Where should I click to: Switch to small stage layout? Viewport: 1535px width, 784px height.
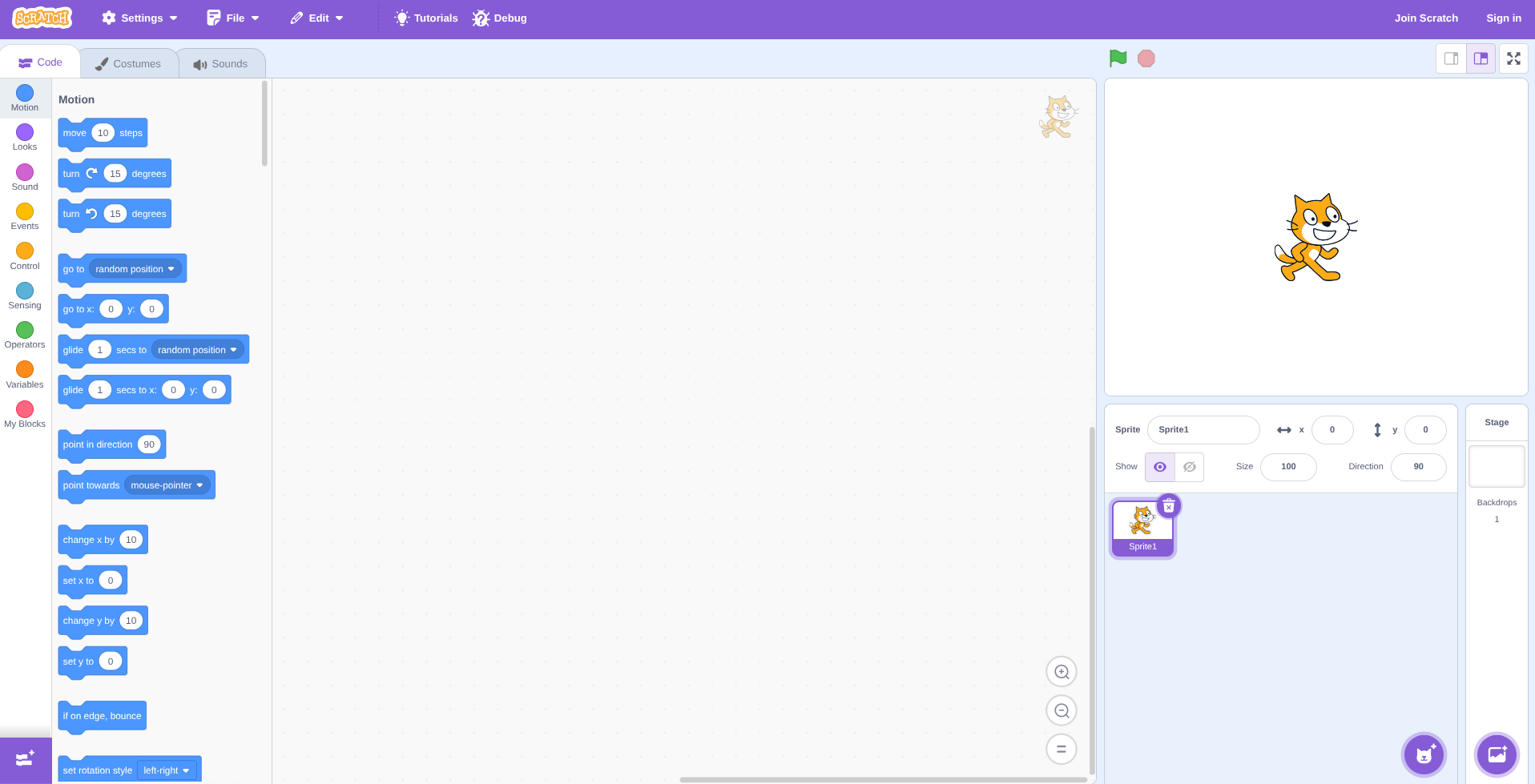click(x=1451, y=58)
